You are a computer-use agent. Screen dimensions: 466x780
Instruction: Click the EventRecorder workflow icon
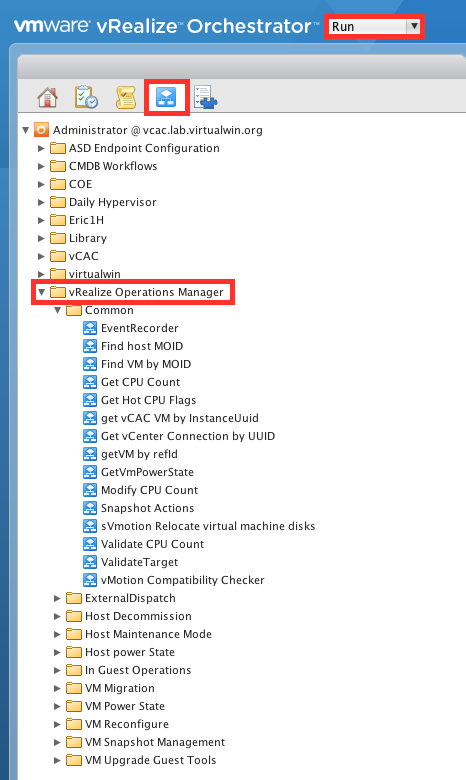[x=90, y=328]
